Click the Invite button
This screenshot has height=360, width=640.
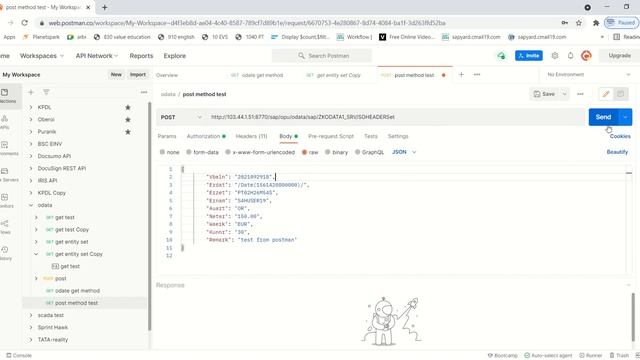[x=529, y=56]
